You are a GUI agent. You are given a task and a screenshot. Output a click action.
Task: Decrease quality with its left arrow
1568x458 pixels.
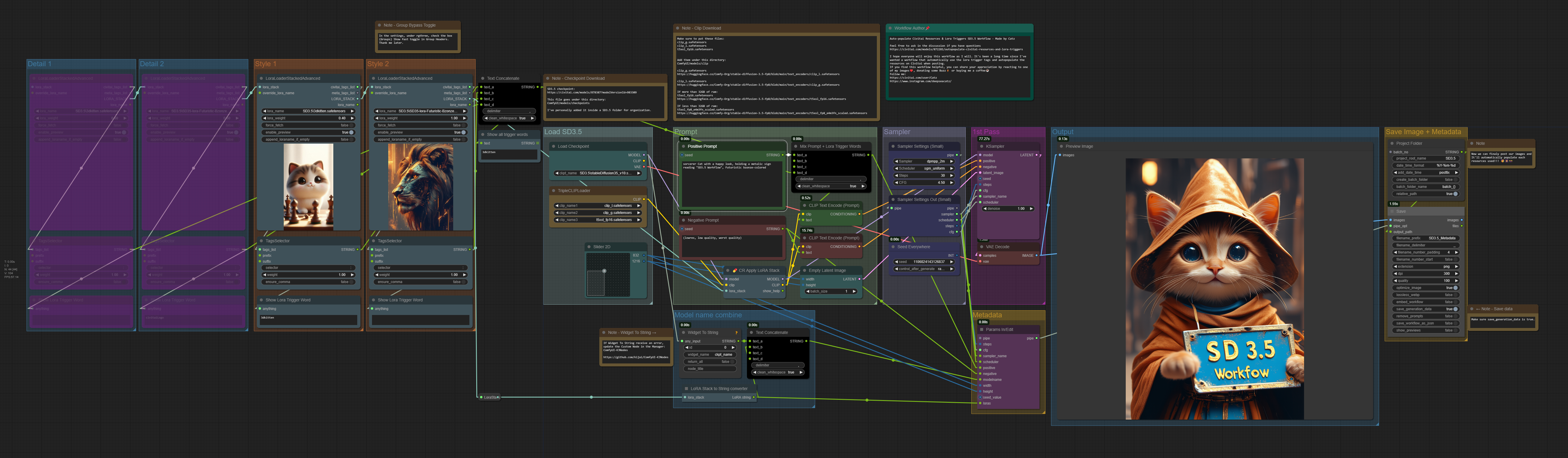[x=1396, y=281]
